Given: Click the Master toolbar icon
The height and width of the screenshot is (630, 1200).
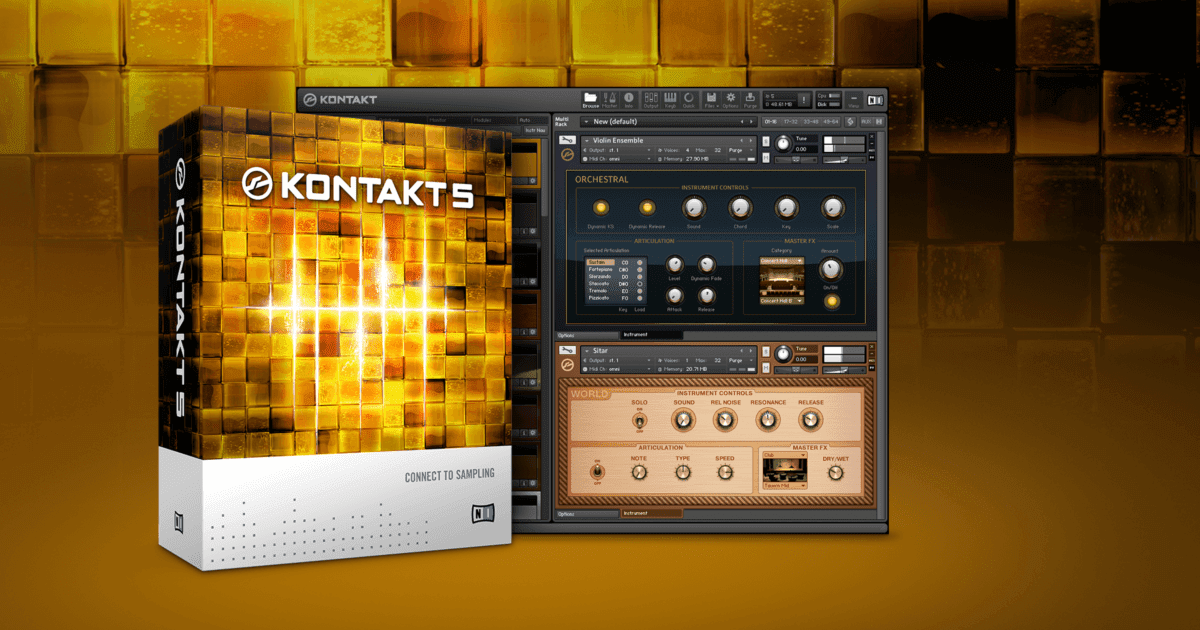Looking at the screenshot, I should tap(610, 99).
